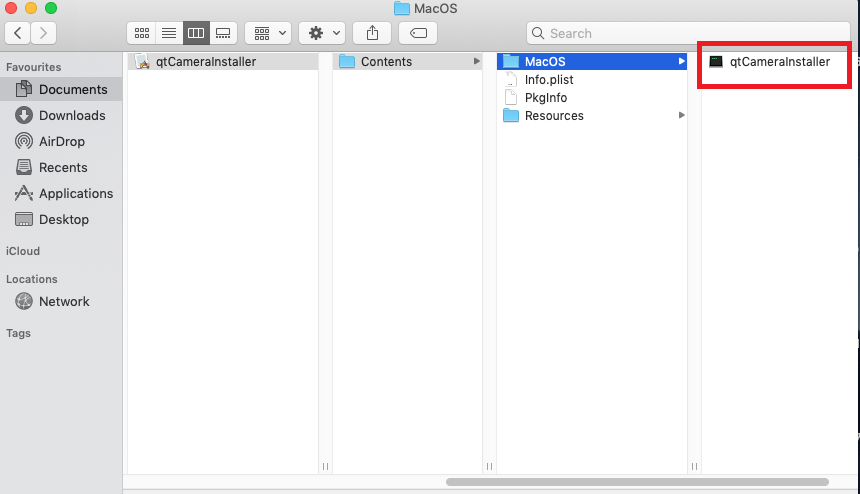860x494 pixels.
Task: Select qtCameraInstaller executable in last column
Action: point(779,61)
